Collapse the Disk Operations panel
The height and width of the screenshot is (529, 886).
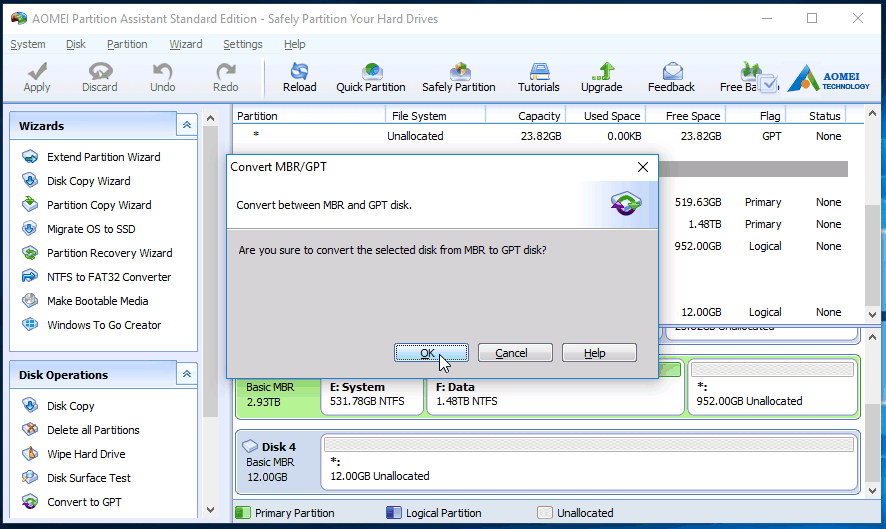coord(186,374)
